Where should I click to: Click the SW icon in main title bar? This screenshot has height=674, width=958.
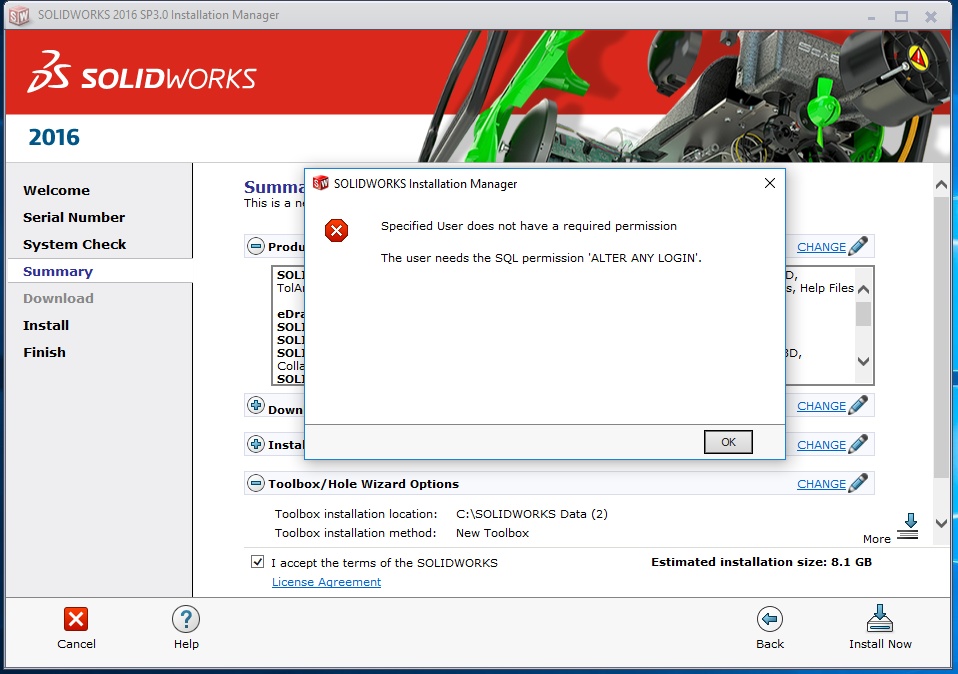19,16
